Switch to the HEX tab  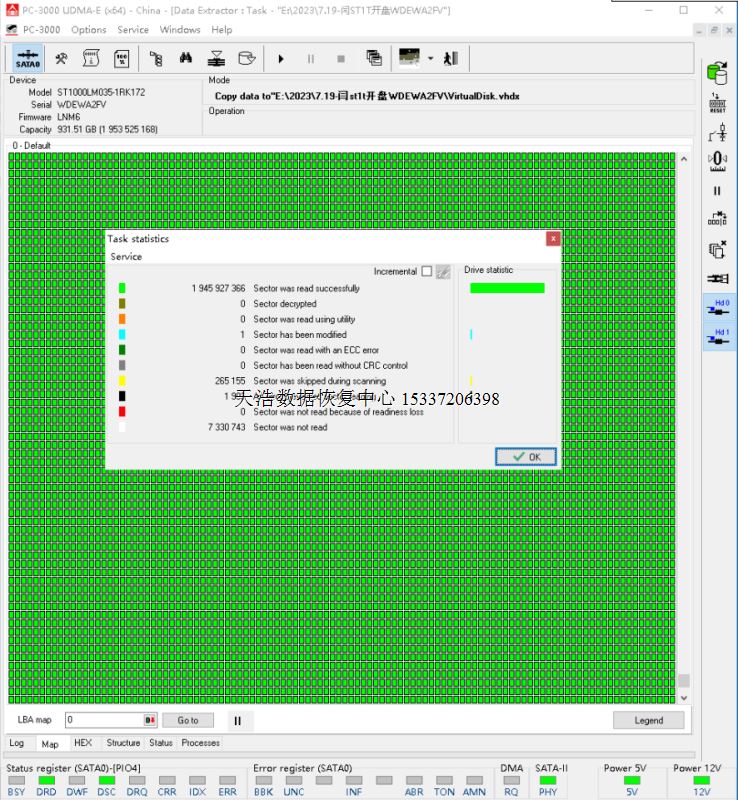83,743
